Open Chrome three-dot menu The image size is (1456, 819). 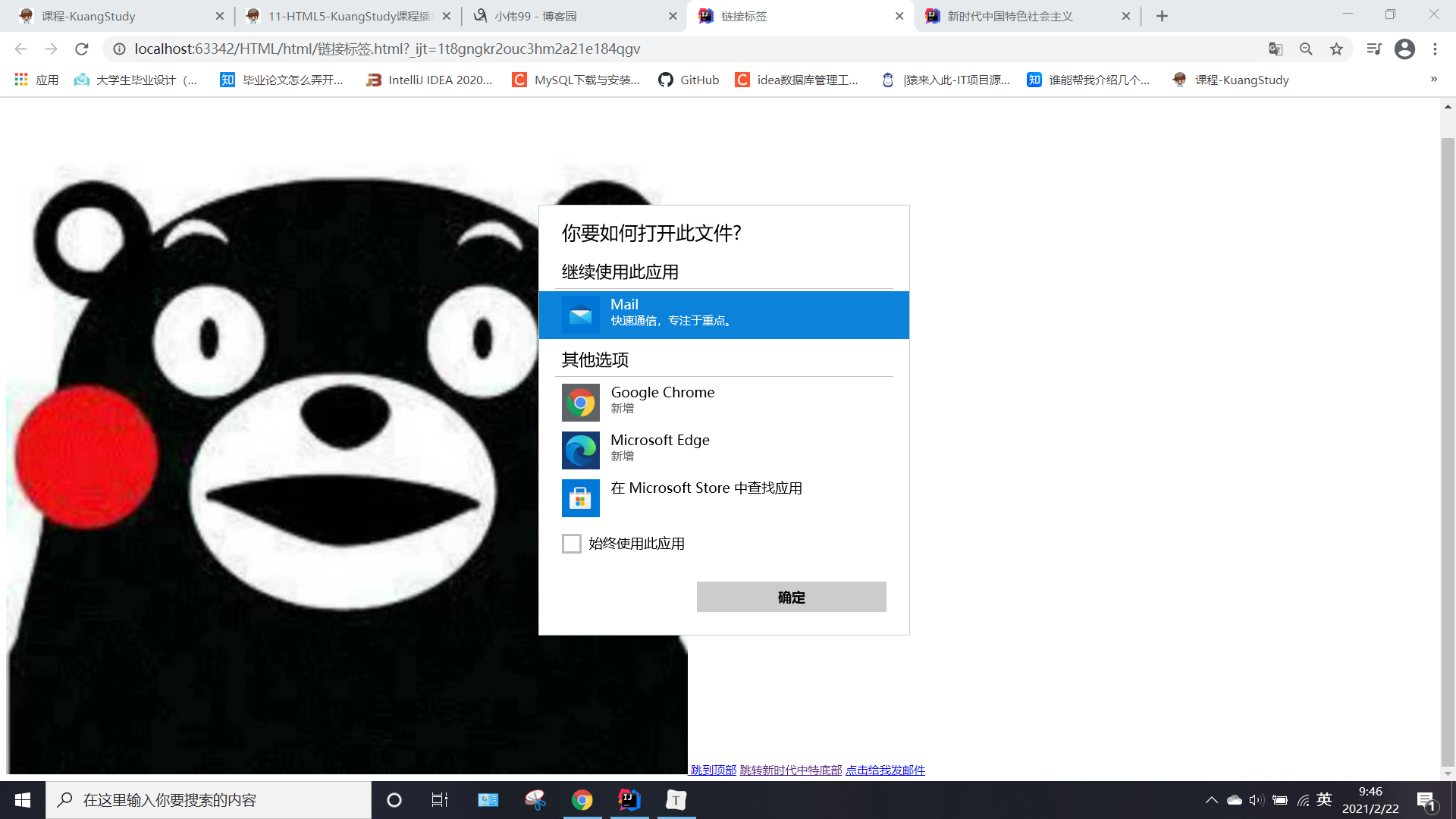click(1435, 49)
